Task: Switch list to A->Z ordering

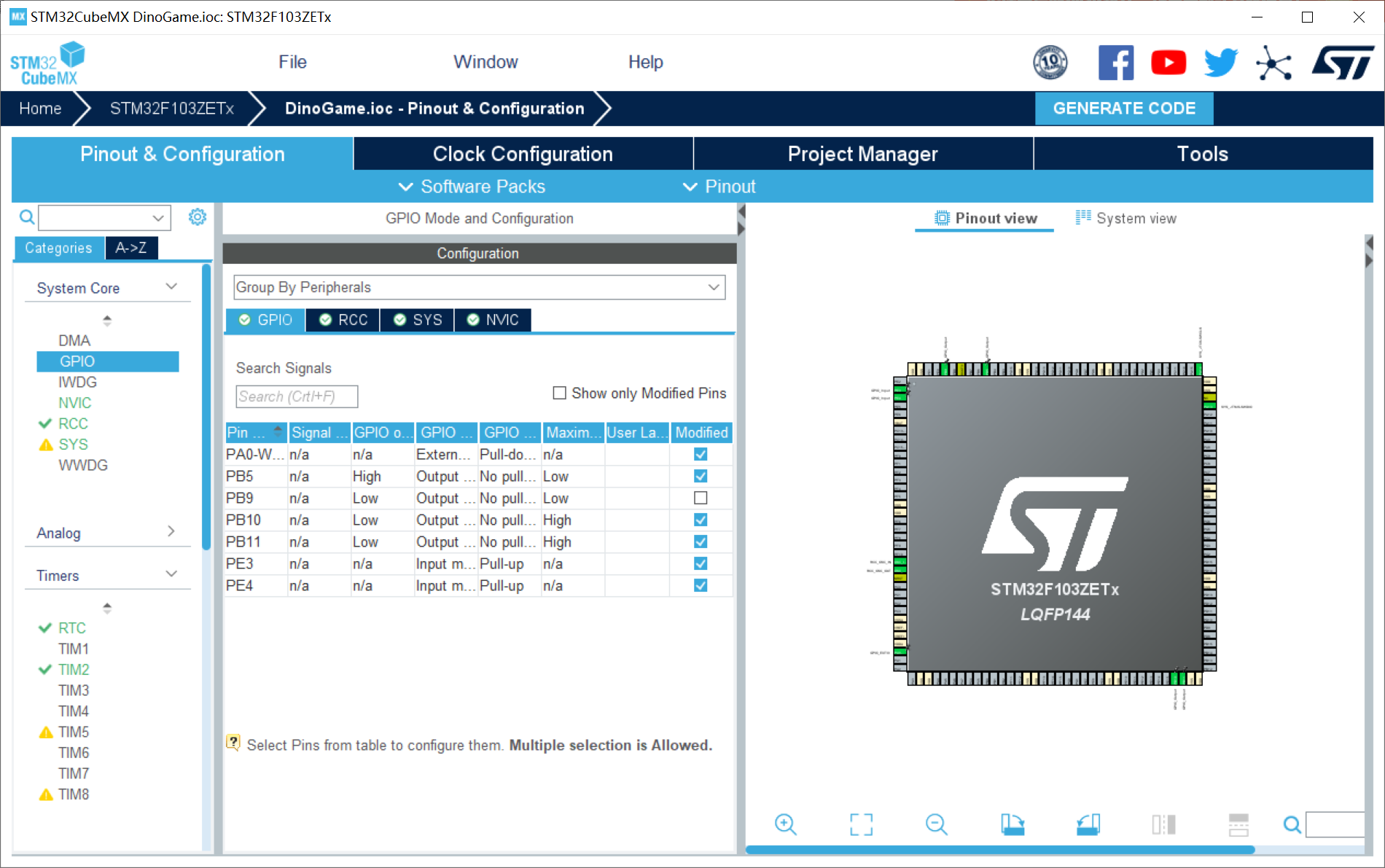Action: pyautogui.click(x=131, y=248)
